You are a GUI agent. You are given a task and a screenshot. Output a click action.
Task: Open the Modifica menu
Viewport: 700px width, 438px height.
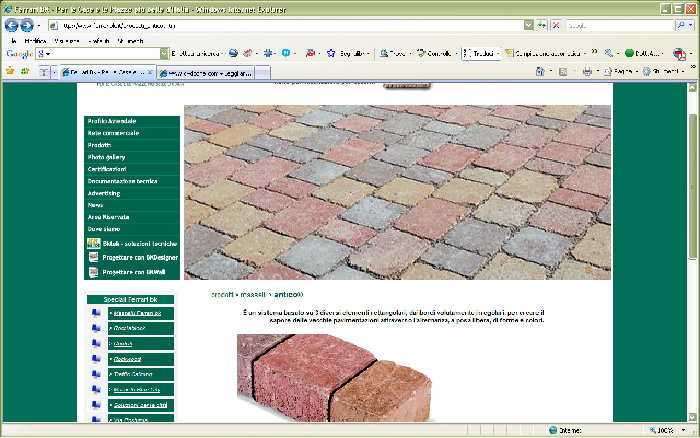[x=35, y=41]
